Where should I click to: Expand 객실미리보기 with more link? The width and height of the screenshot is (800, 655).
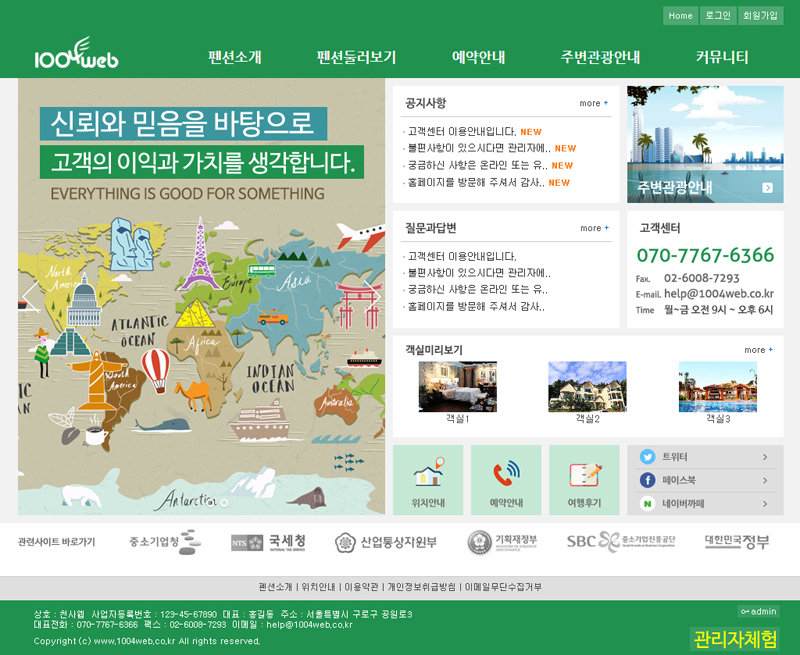coord(759,350)
